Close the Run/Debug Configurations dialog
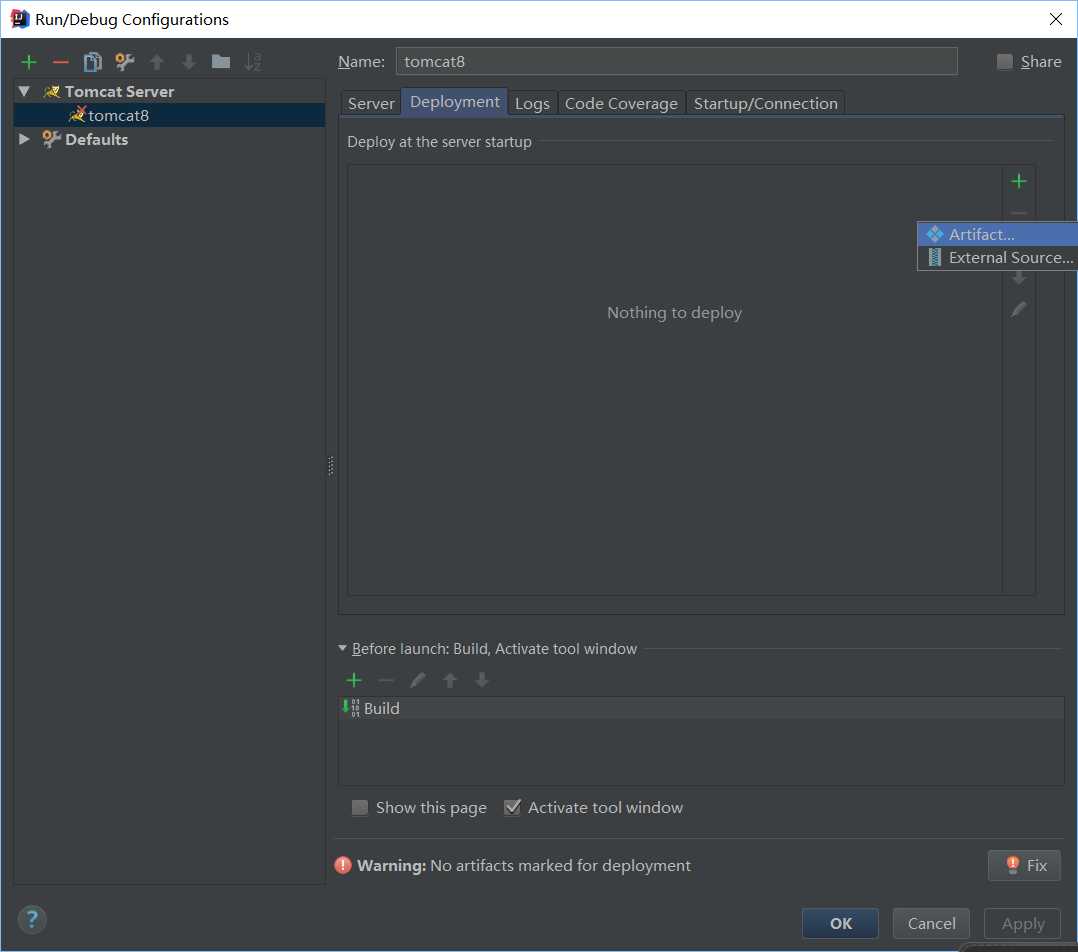The height and width of the screenshot is (952, 1078). [x=1056, y=19]
